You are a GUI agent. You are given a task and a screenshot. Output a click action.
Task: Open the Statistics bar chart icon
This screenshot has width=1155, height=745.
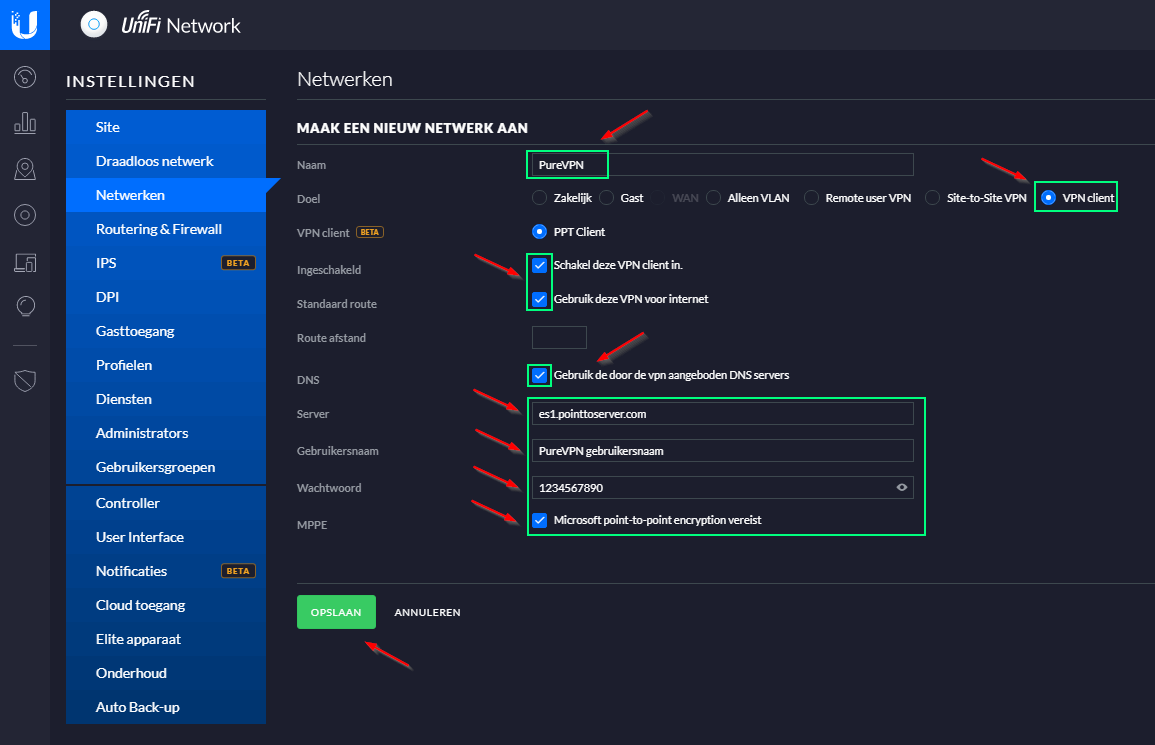(25, 124)
